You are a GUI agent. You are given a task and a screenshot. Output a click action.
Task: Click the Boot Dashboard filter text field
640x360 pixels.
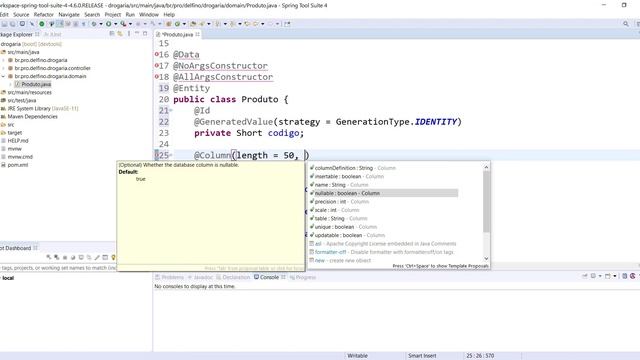point(58,268)
